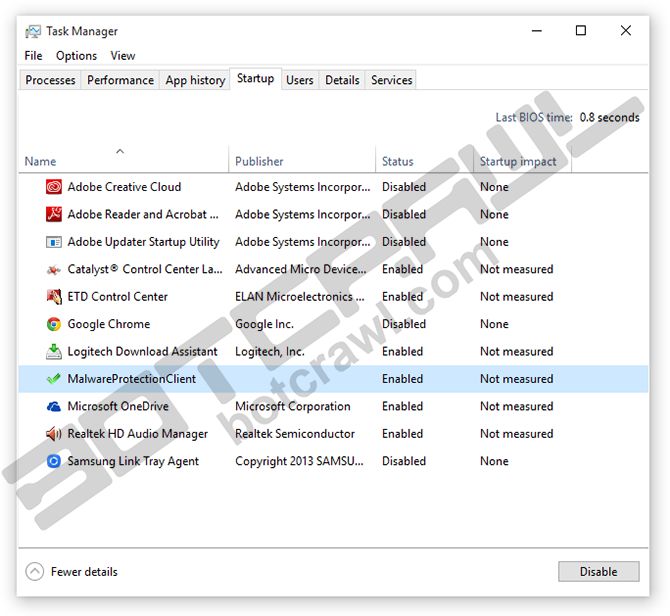Click the Microsoft Corporation publisher cell
Viewport: 670px width, 616px height.
(293, 406)
